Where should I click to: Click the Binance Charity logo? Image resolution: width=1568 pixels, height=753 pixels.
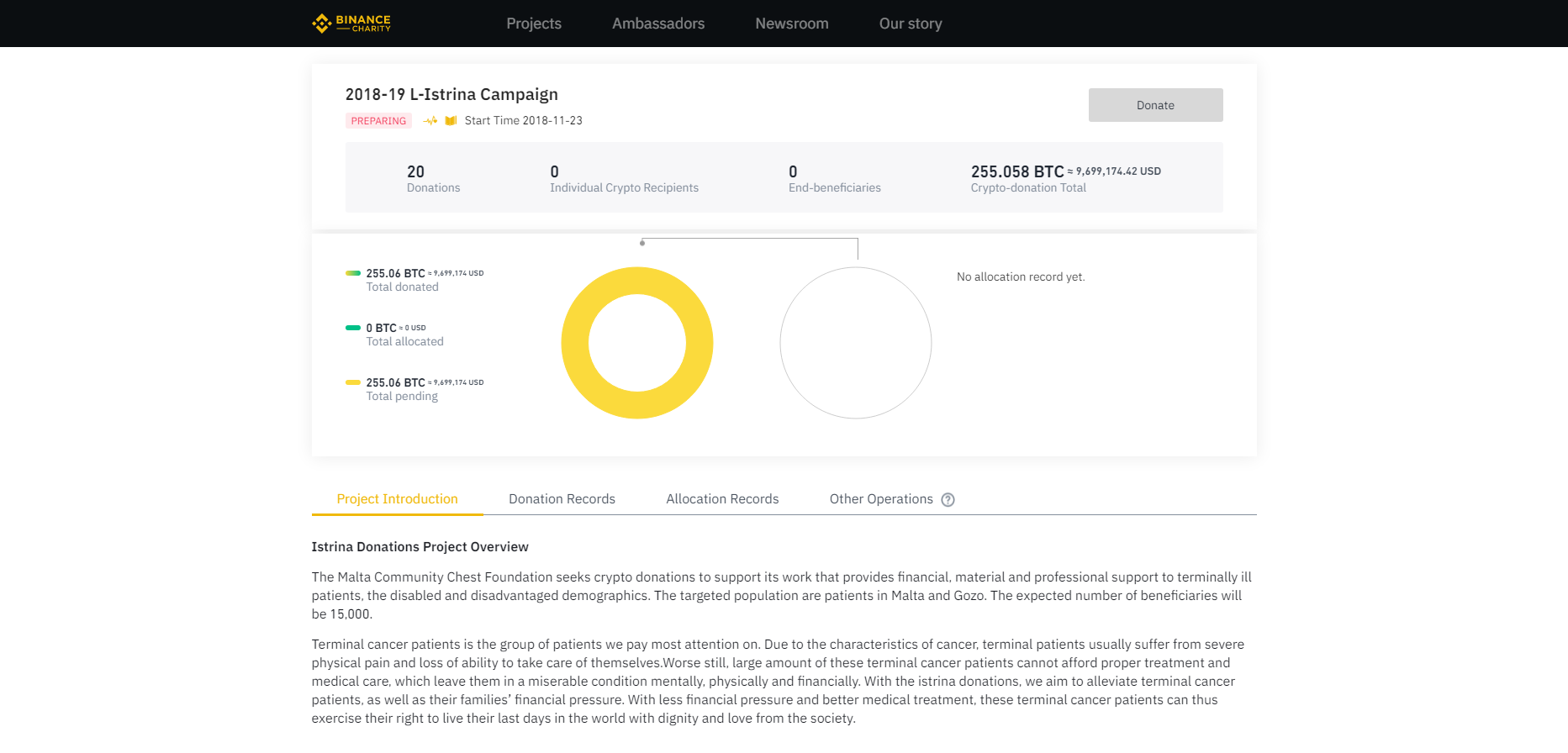(351, 24)
